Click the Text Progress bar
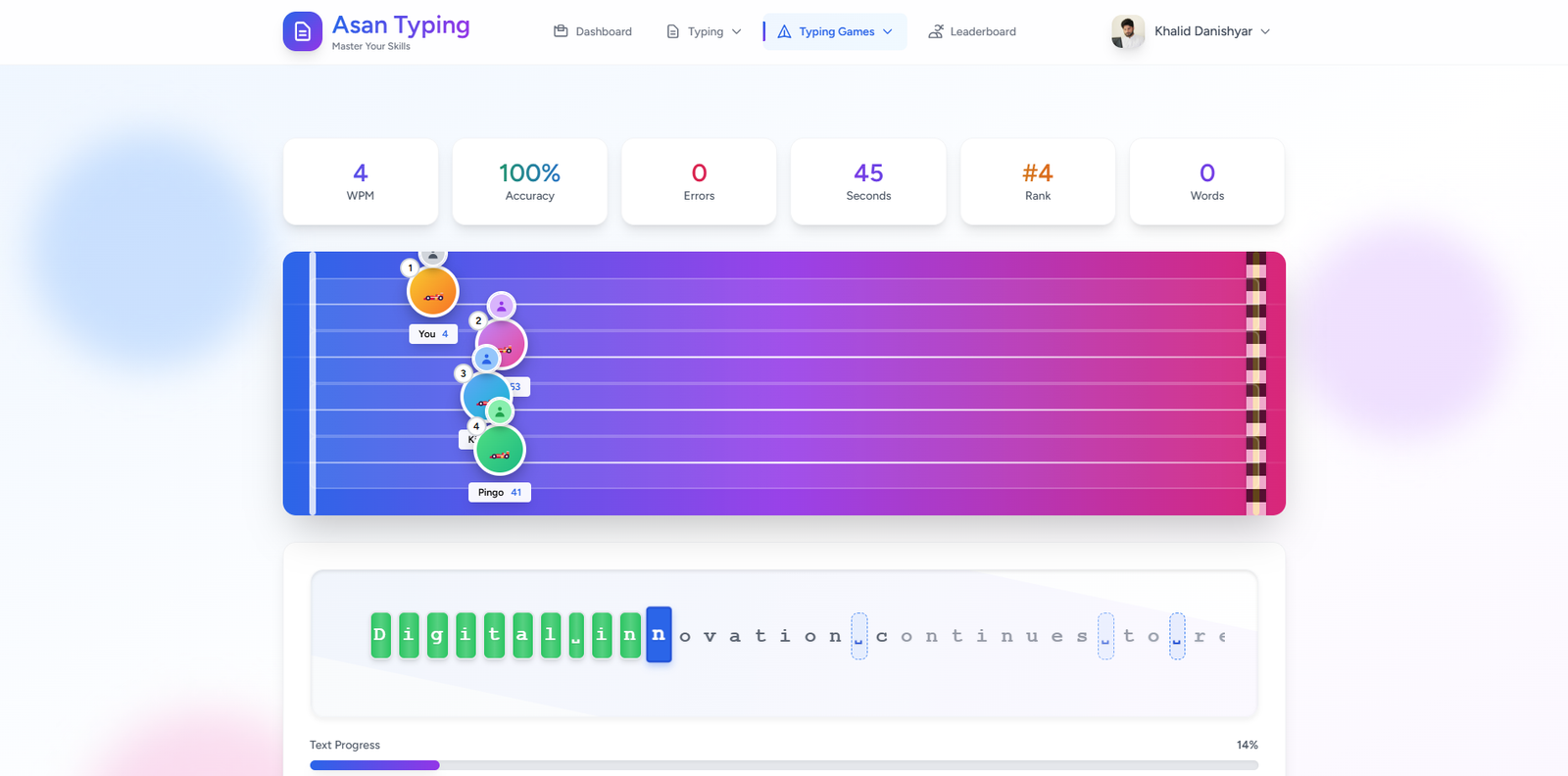The image size is (1568, 776). click(x=783, y=765)
